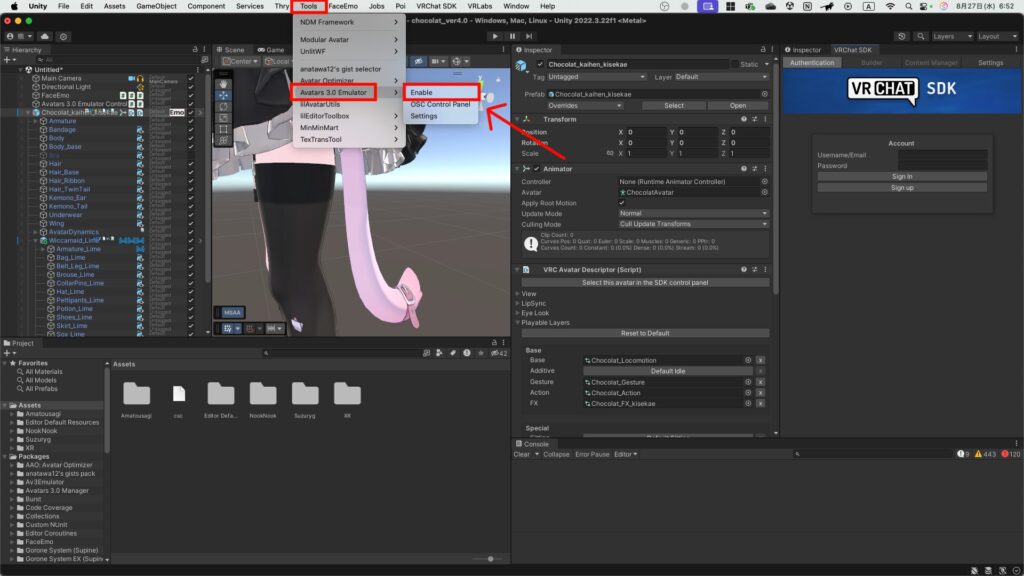The height and width of the screenshot is (576, 1024).
Task: Toggle the Static checkbox for Chocolat_kaihen_kisekae
Action: 737,64
